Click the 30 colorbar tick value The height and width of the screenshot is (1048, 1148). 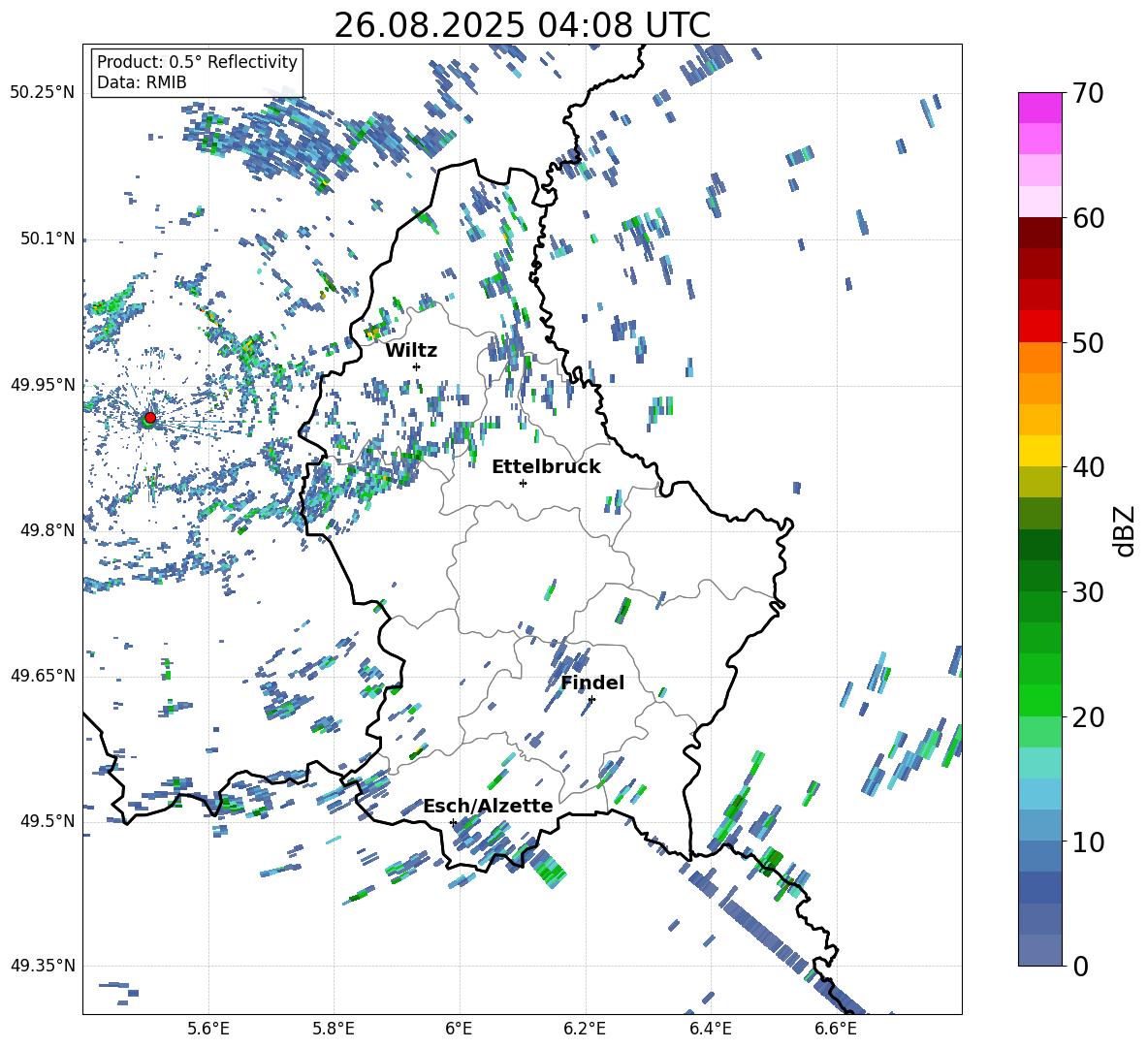click(x=1088, y=592)
